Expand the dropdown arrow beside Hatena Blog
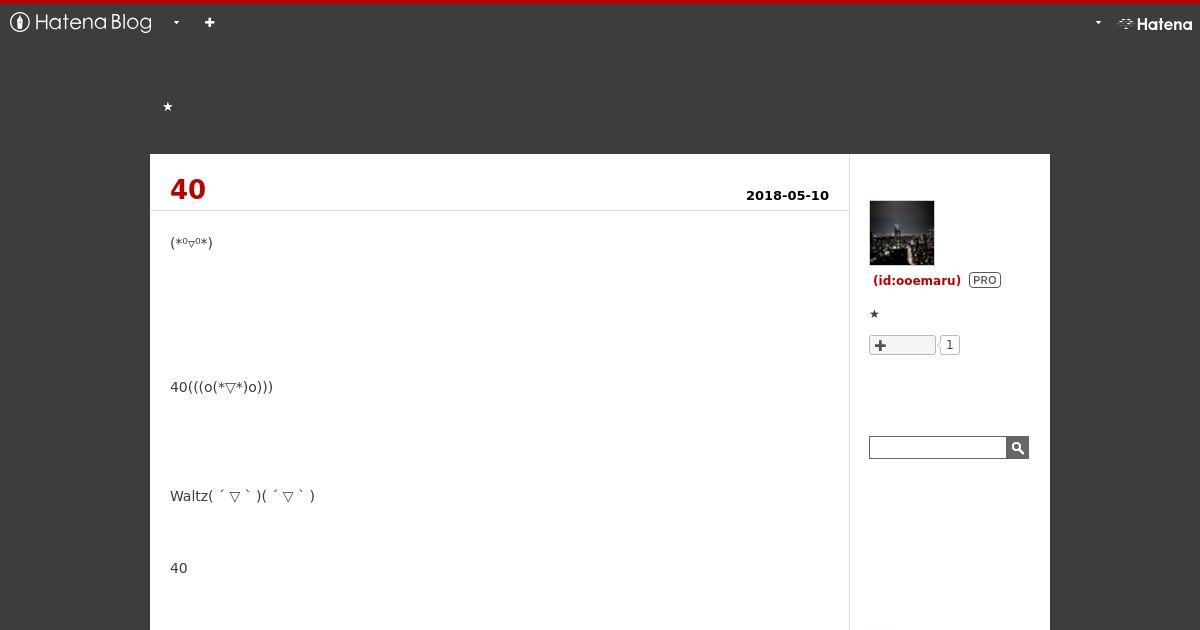The height and width of the screenshot is (630, 1200). pos(176,22)
